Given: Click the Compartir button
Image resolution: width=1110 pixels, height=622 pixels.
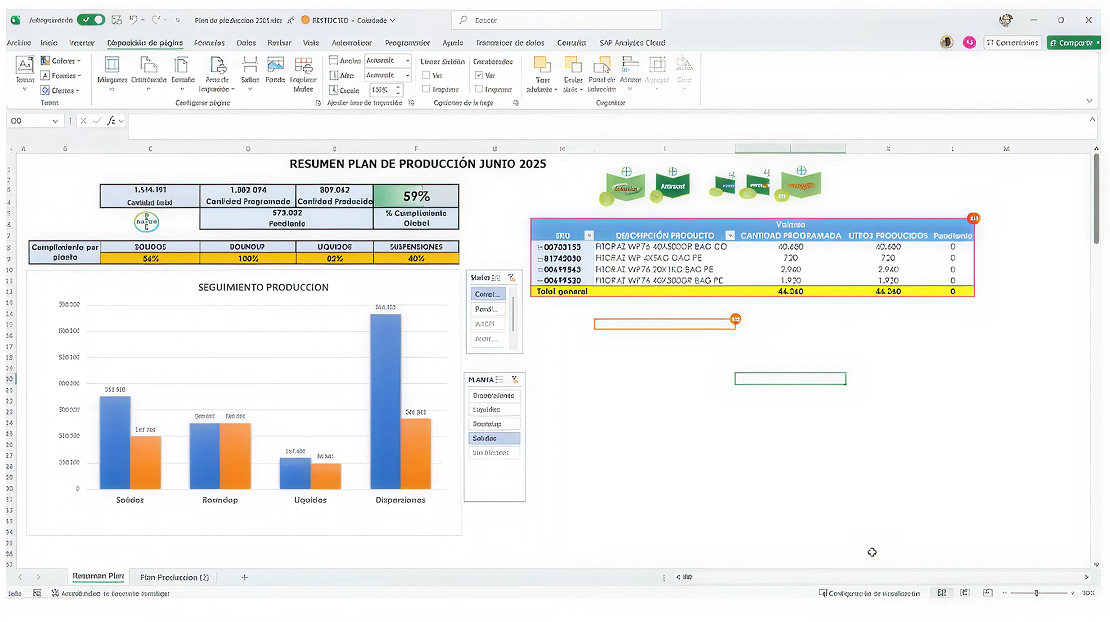Looking at the screenshot, I should click(x=1073, y=43).
